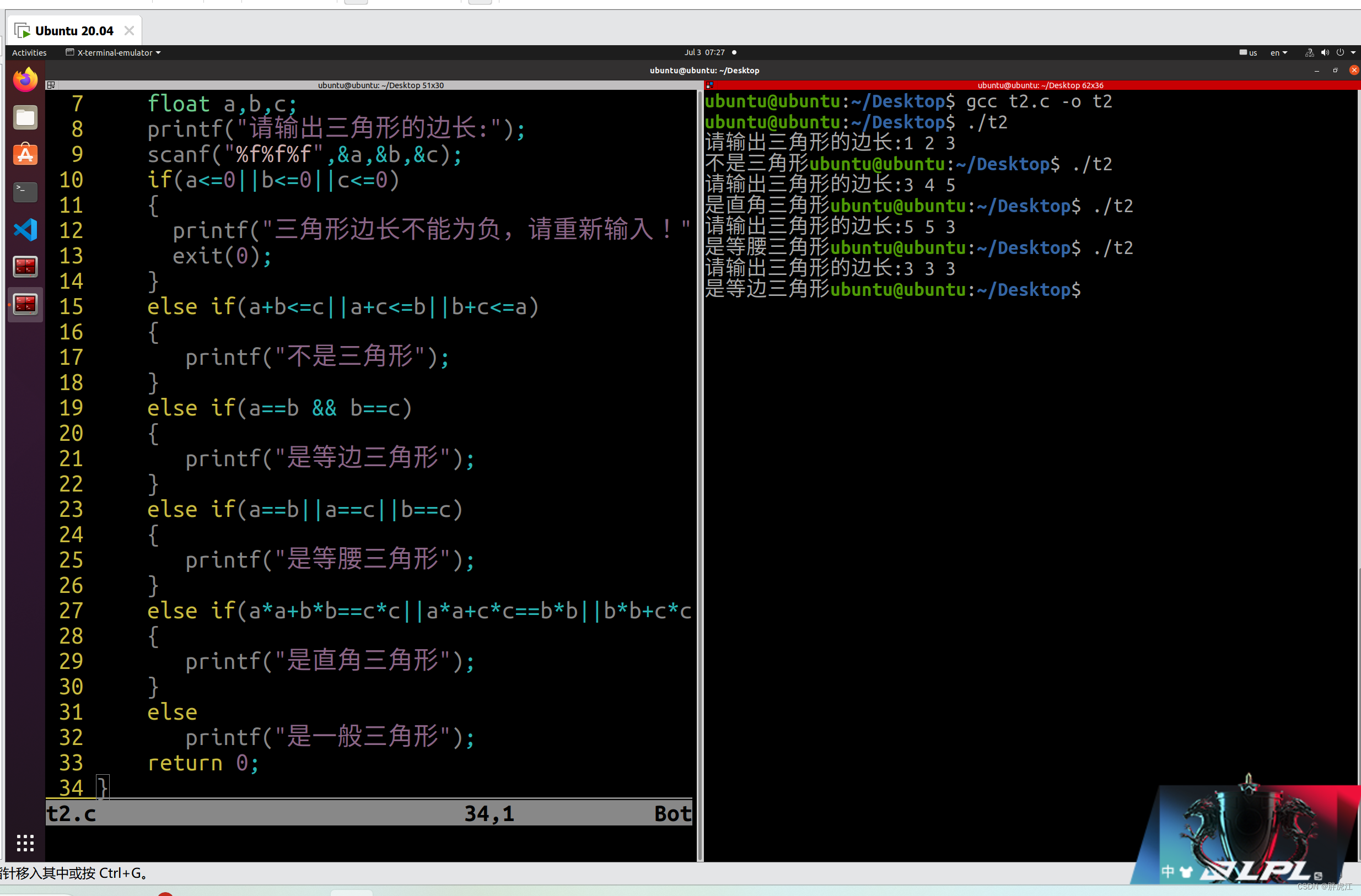Open the Jul 3 07:27 clock panel

point(704,52)
